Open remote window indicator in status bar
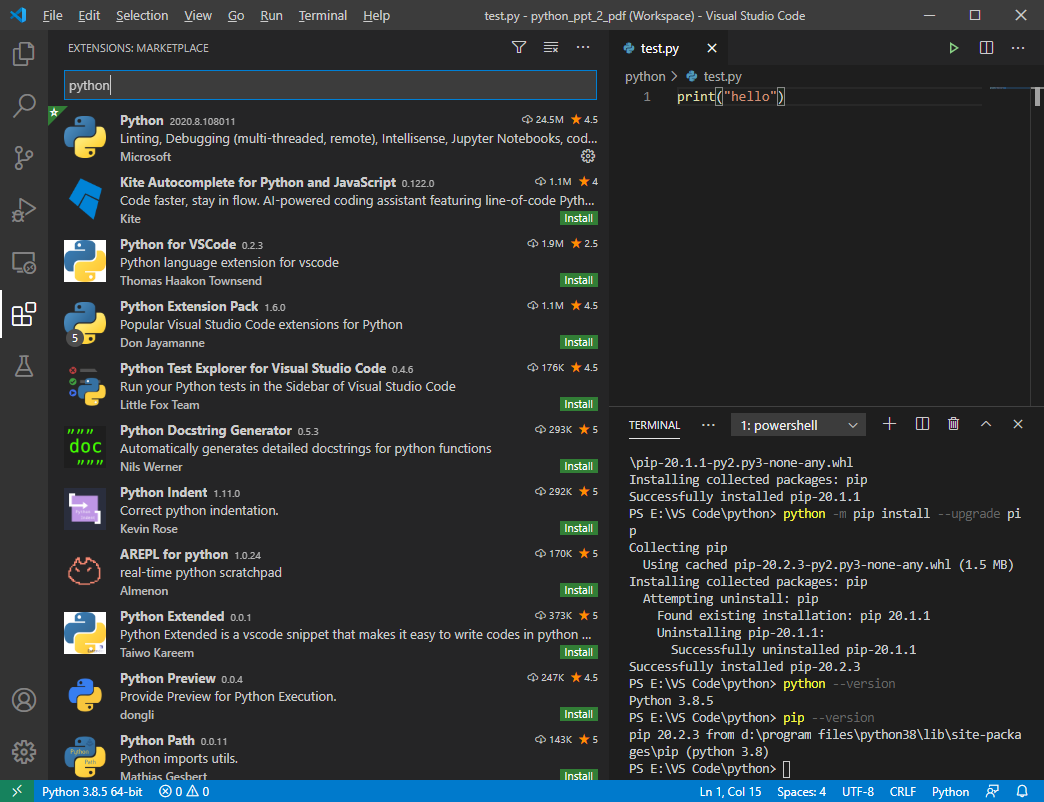Image resolution: width=1044 pixels, height=802 pixels. 17,791
